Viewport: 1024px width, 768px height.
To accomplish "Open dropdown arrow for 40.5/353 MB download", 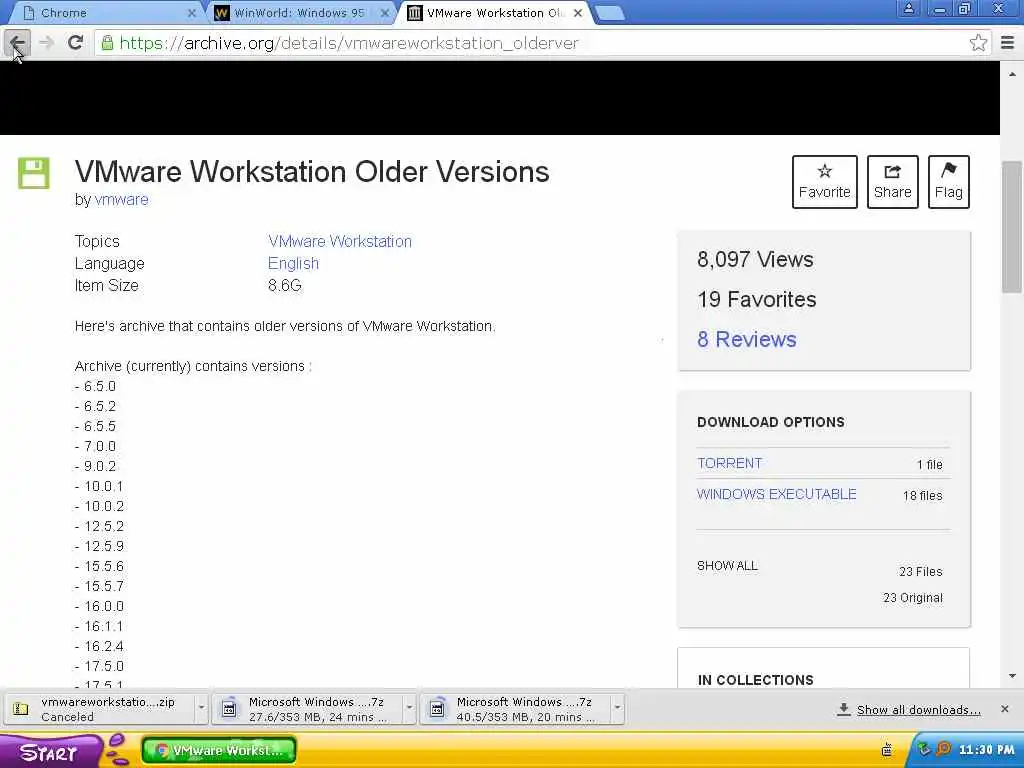I will (x=616, y=708).
